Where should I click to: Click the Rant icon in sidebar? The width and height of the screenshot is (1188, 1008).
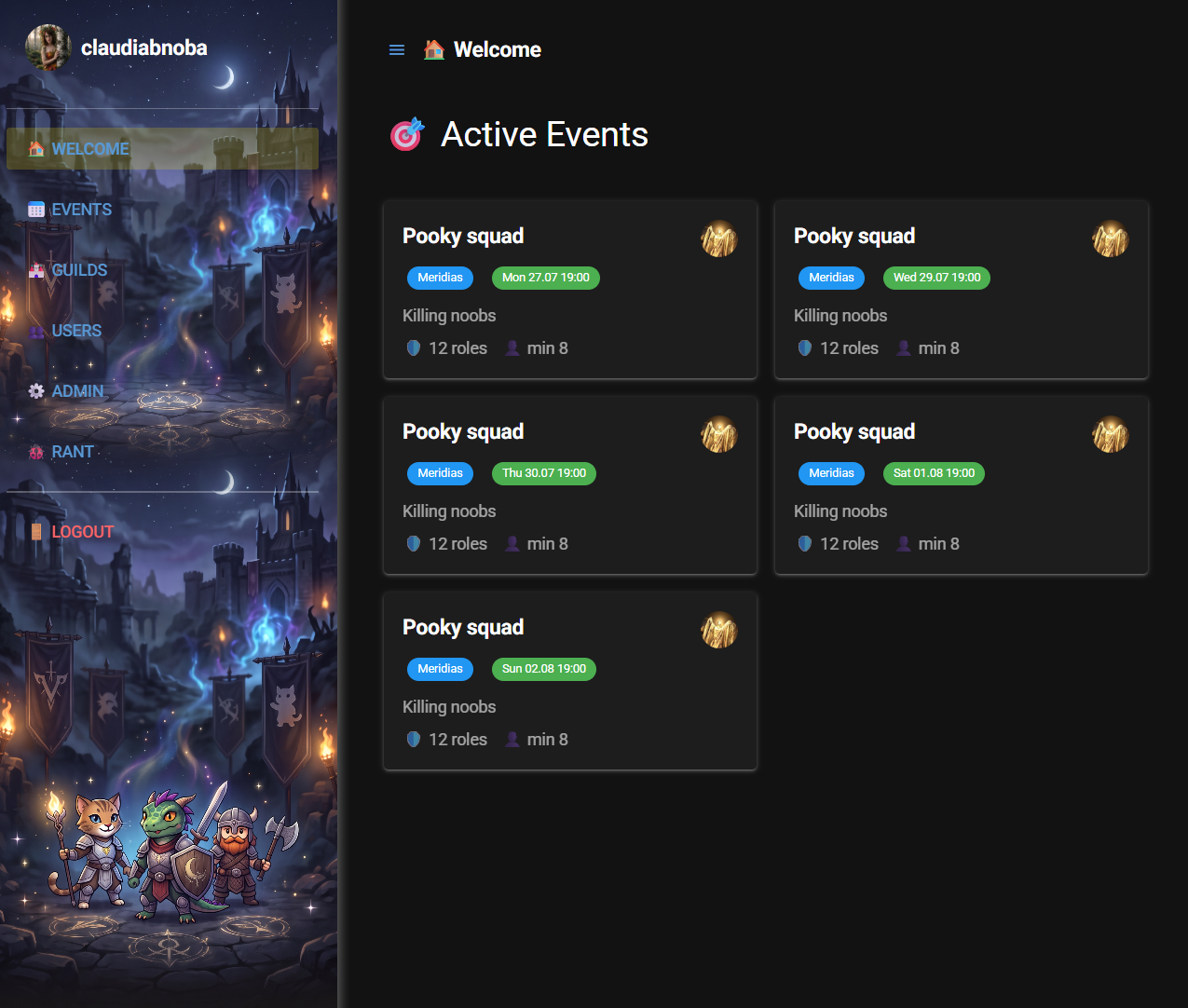(x=36, y=452)
